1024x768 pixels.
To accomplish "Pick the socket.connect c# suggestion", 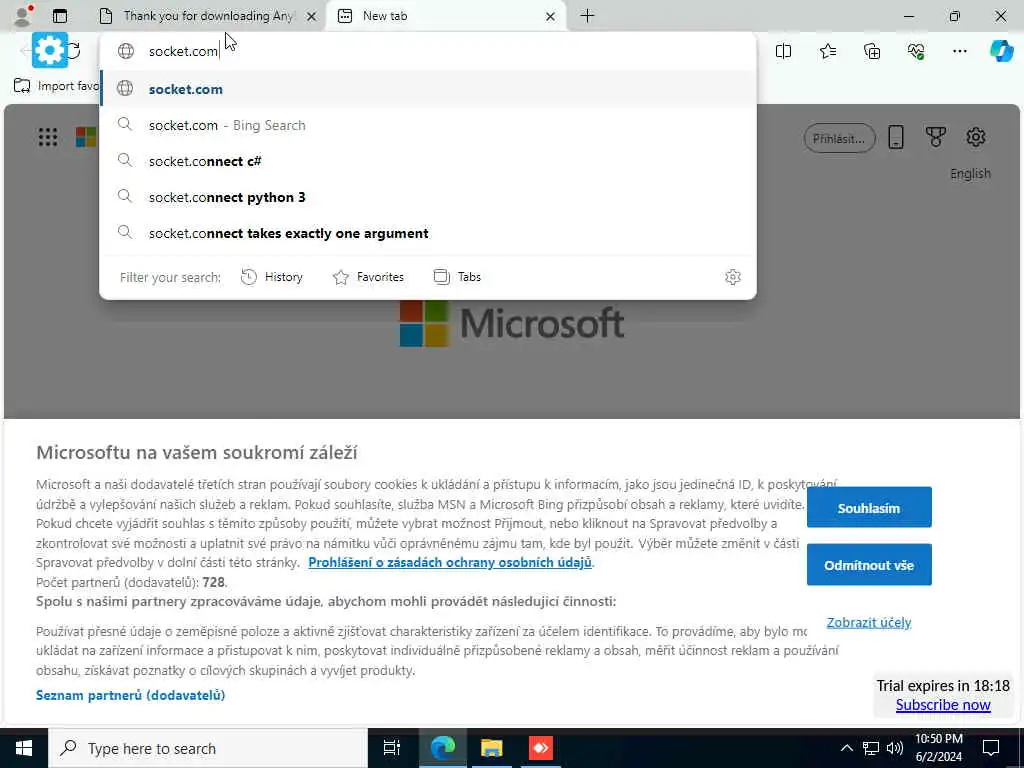I will click(x=428, y=161).
